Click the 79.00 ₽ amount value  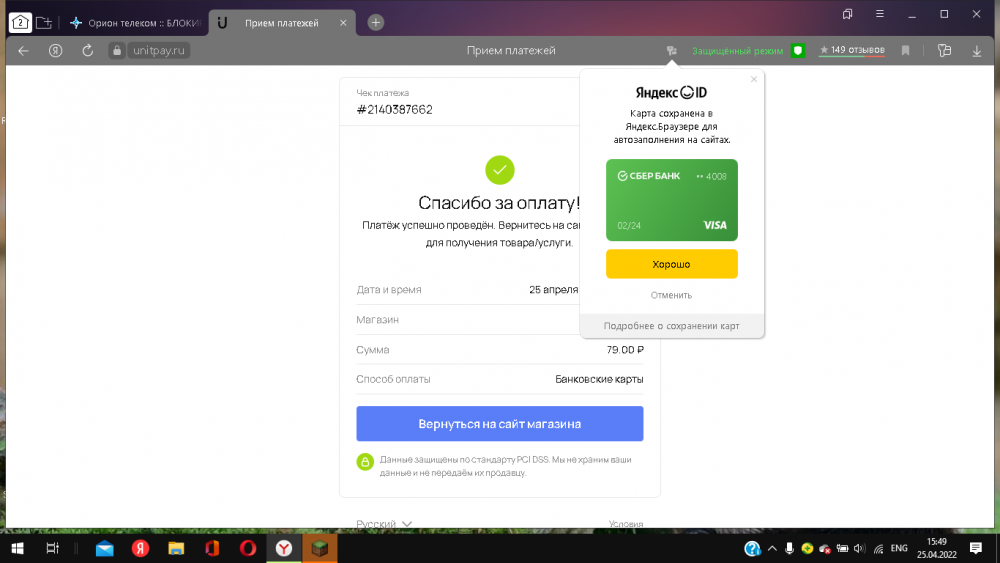point(625,349)
